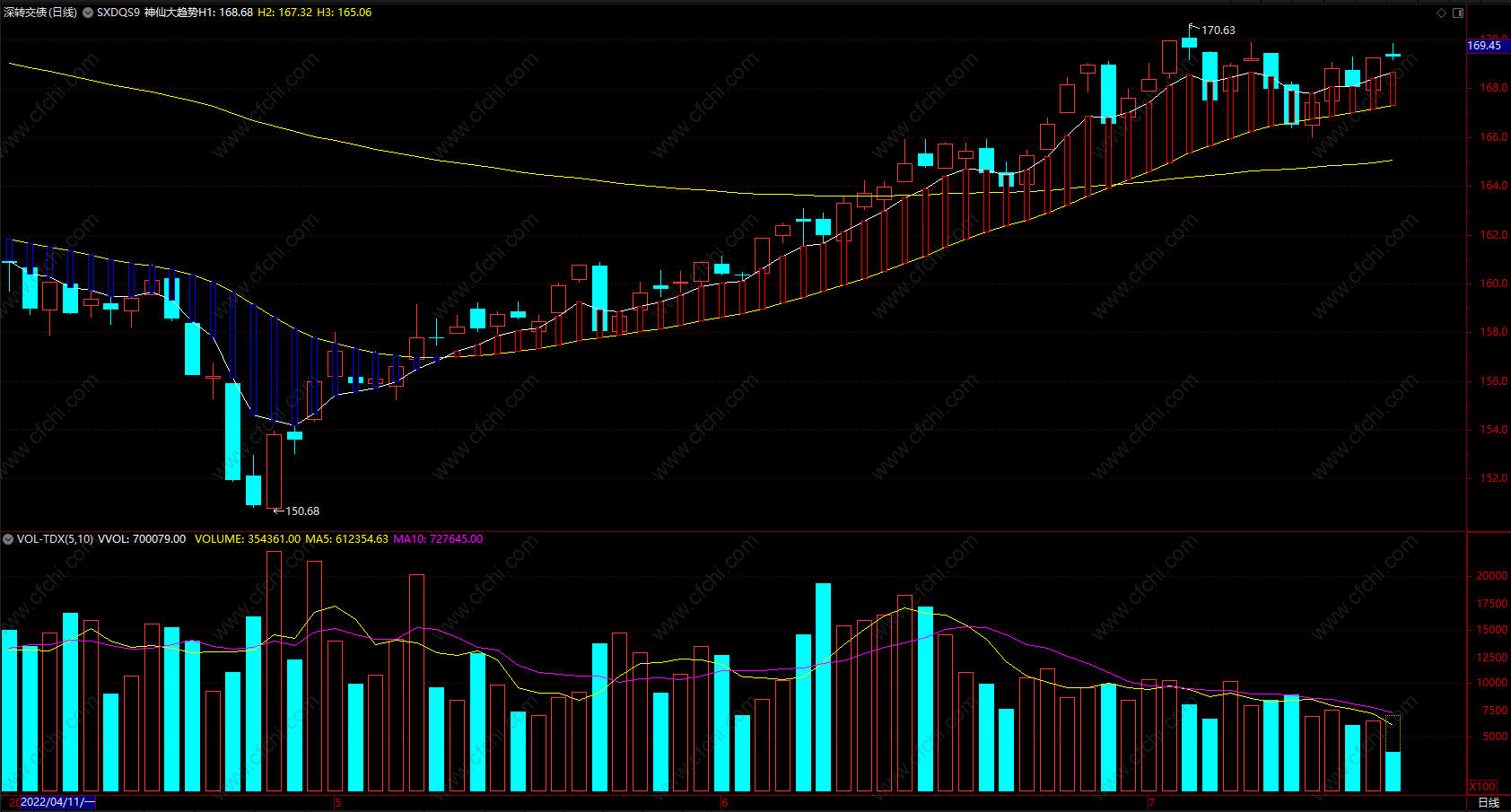Click the MA5: 612354.63 value
1511x812 pixels.
point(347,539)
